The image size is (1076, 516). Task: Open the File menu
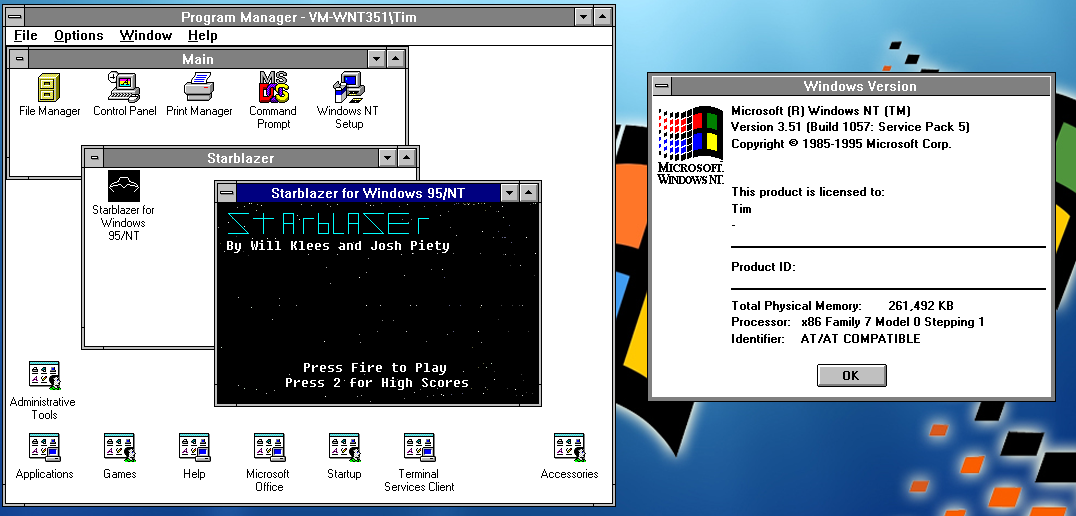(x=26, y=35)
